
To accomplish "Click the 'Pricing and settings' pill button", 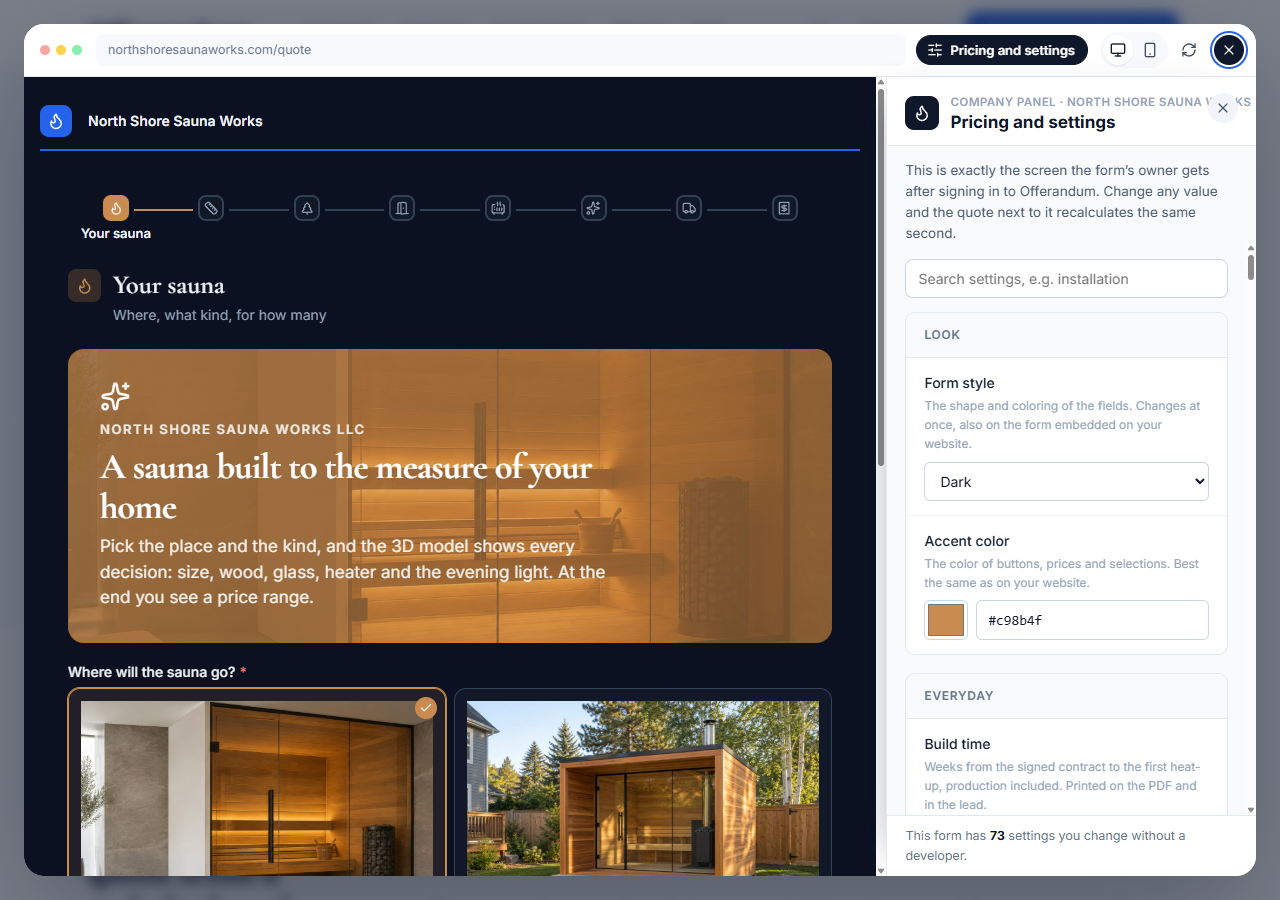I will click(x=1002, y=50).
